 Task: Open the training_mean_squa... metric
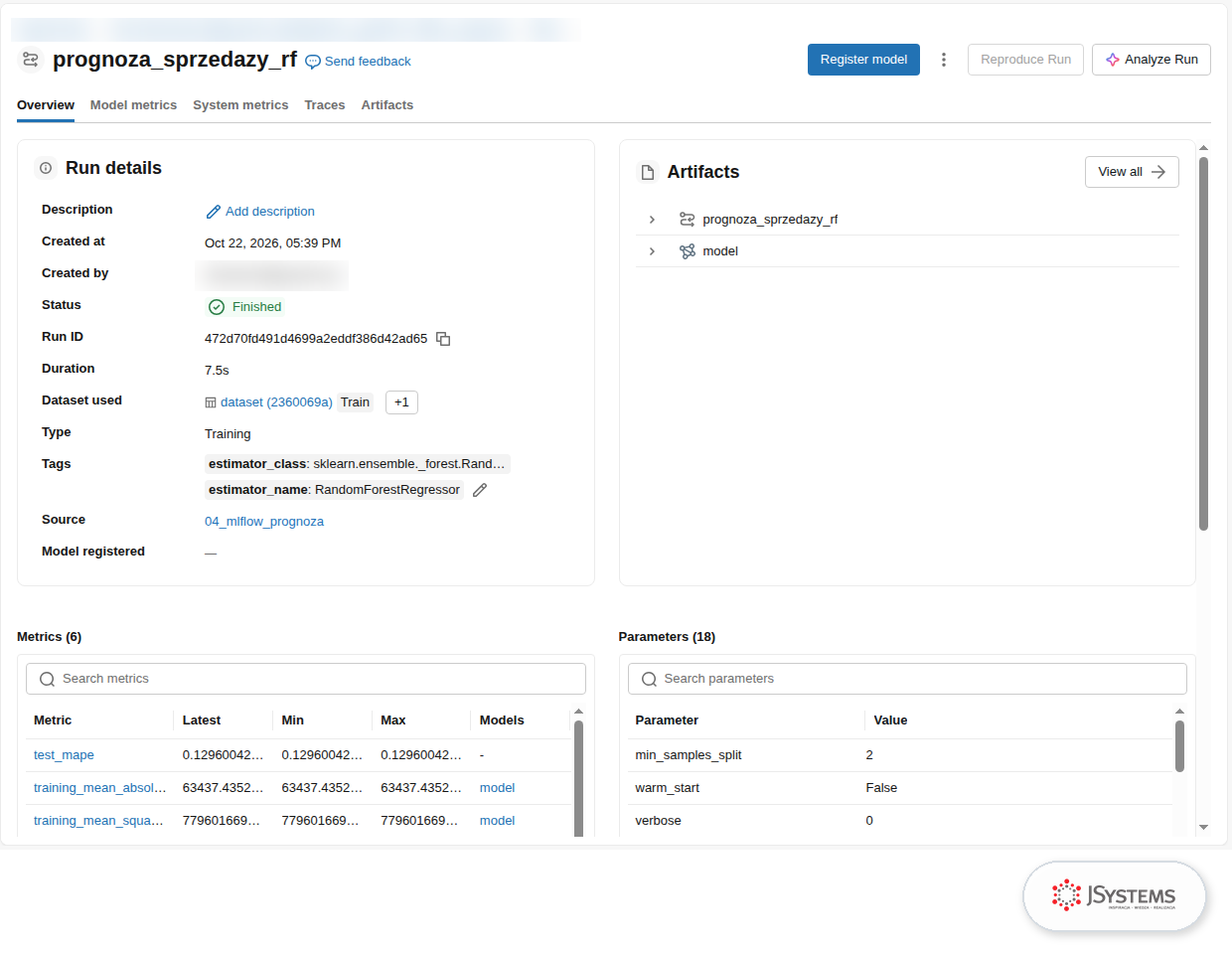[x=98, y=821]
